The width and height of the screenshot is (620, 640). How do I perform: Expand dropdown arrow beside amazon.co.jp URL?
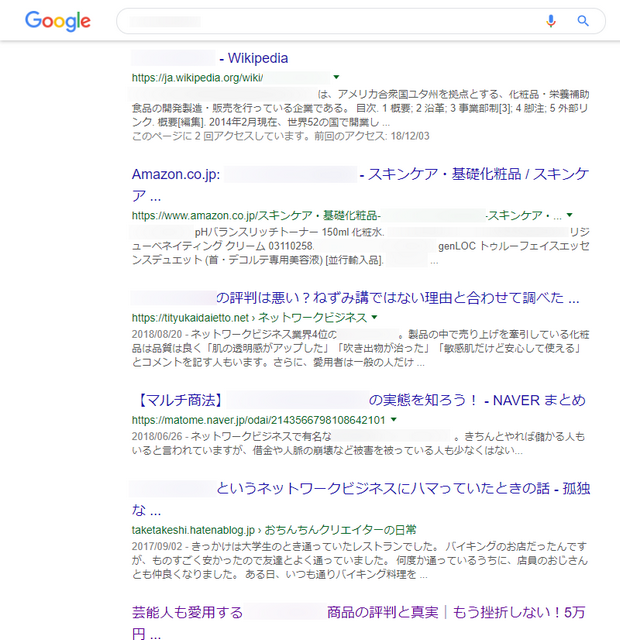(x=570, y=215)
